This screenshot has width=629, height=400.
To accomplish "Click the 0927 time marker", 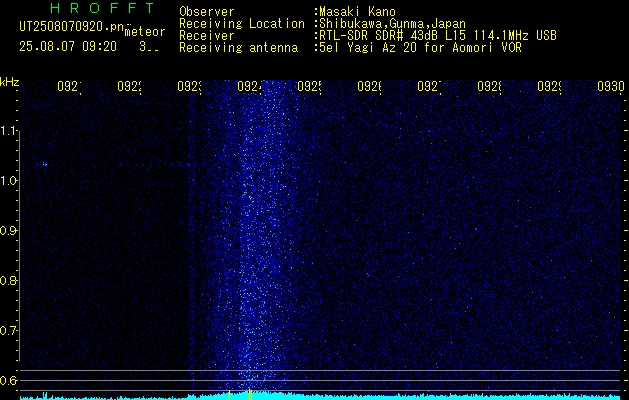I will pos(429,86).
